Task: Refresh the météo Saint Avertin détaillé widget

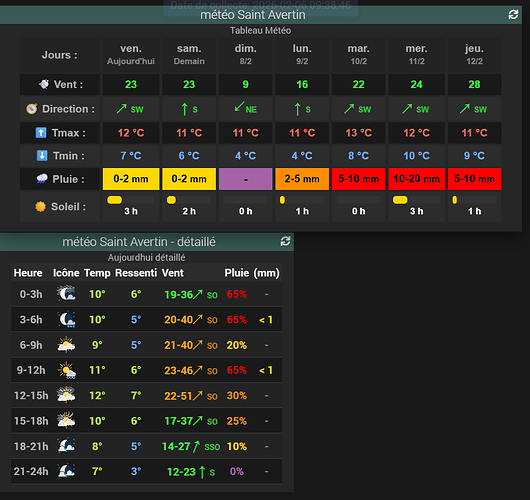Action: (285, 241)
